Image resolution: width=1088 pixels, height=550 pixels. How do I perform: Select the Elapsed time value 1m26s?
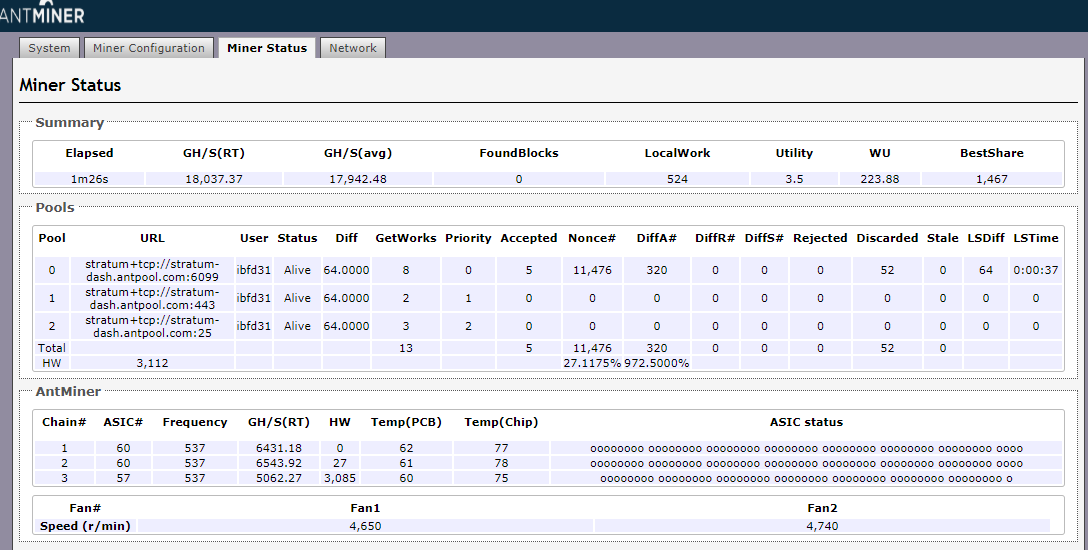89,179
